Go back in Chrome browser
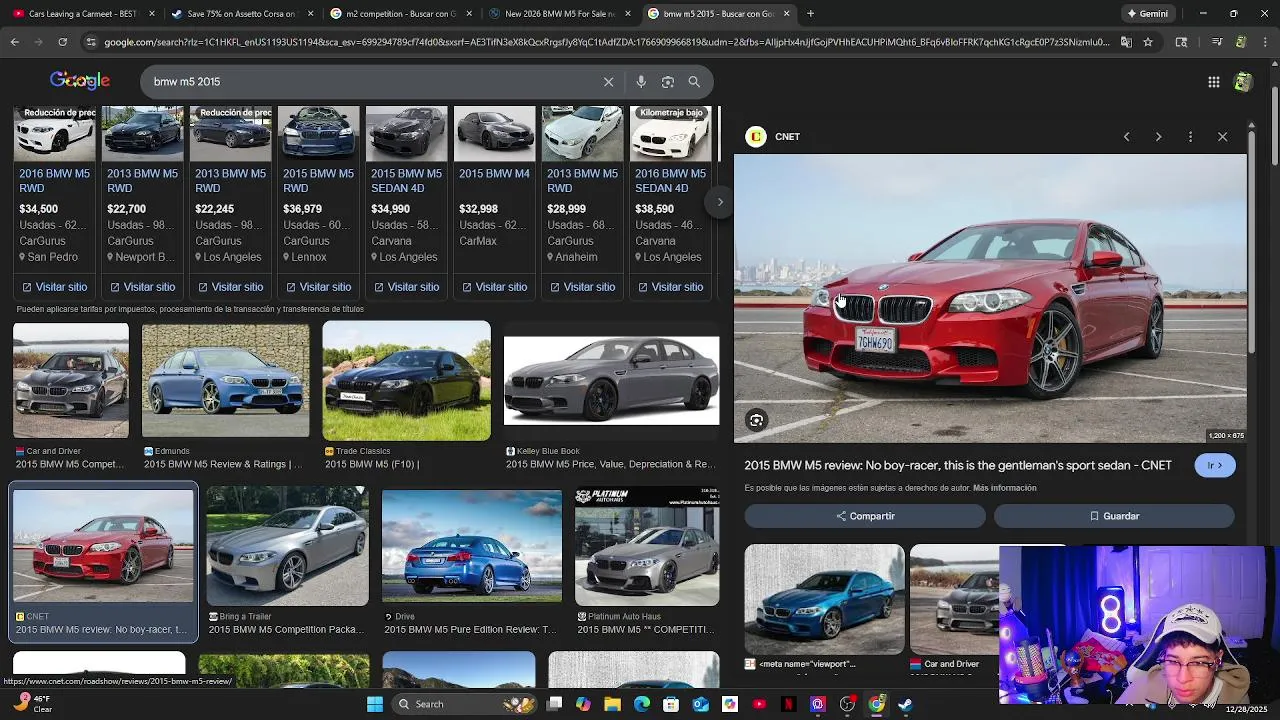 pos(14,42)
